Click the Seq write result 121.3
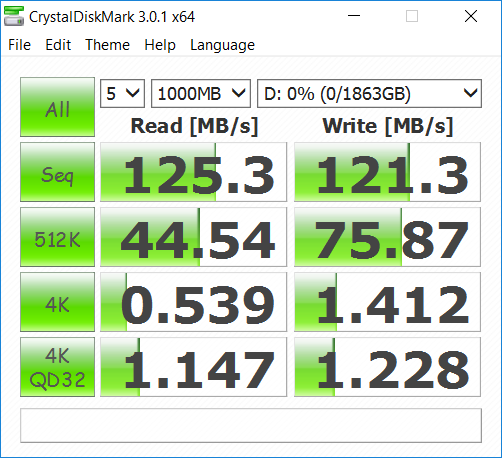The width and height of the screenshot is (502, 458). point(387,172)
